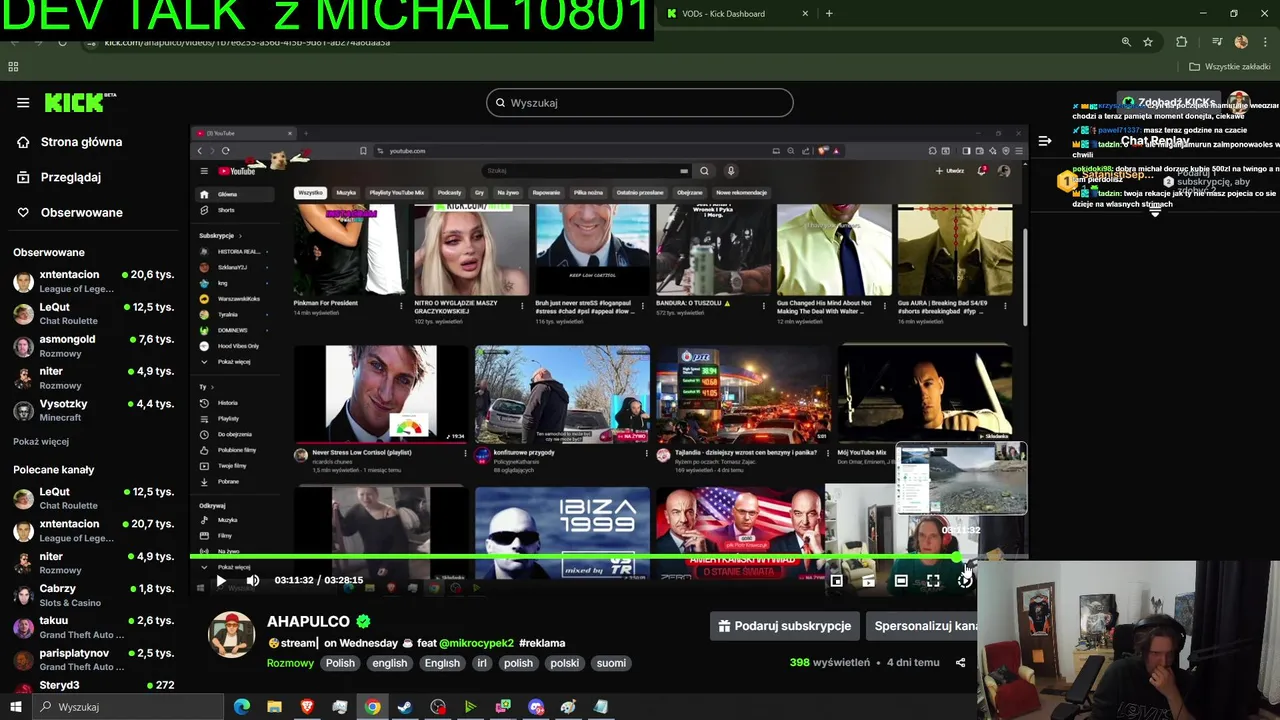Go to Strona główna in the sidebar

click(68, 142)
